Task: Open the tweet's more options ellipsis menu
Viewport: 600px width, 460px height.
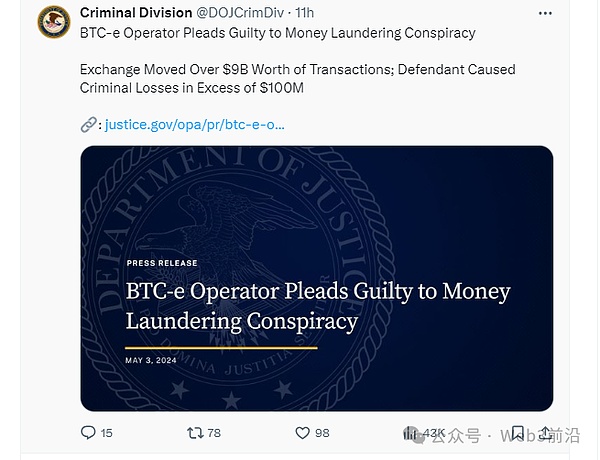Action: 545,13
